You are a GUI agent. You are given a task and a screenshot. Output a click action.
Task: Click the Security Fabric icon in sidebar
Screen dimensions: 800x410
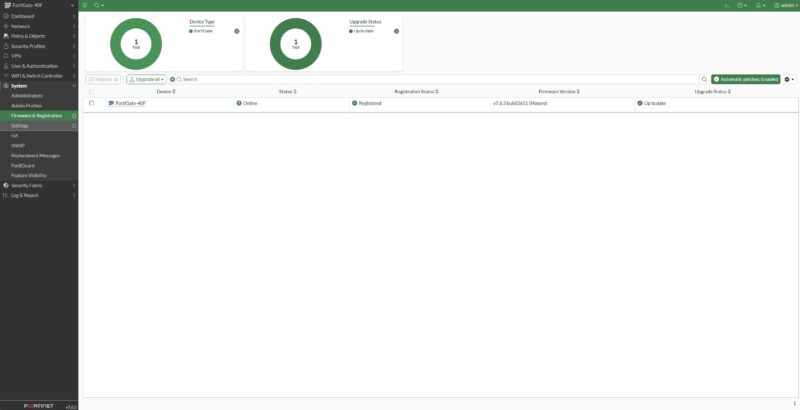pyautogui.click(x=6, y=186)
